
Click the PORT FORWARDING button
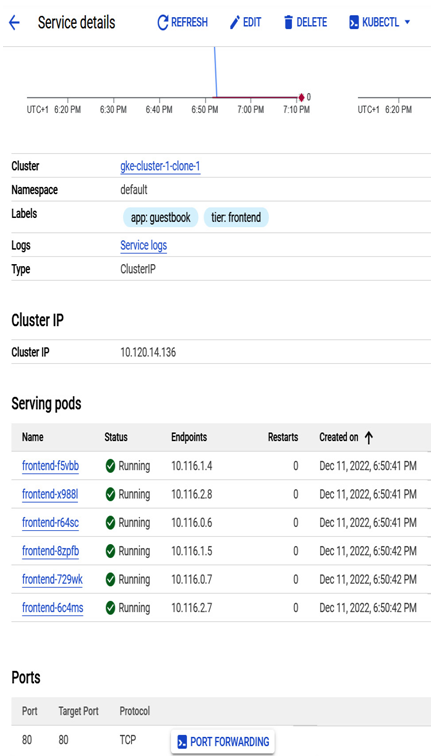pyautogui.click(x=223, y=742)
